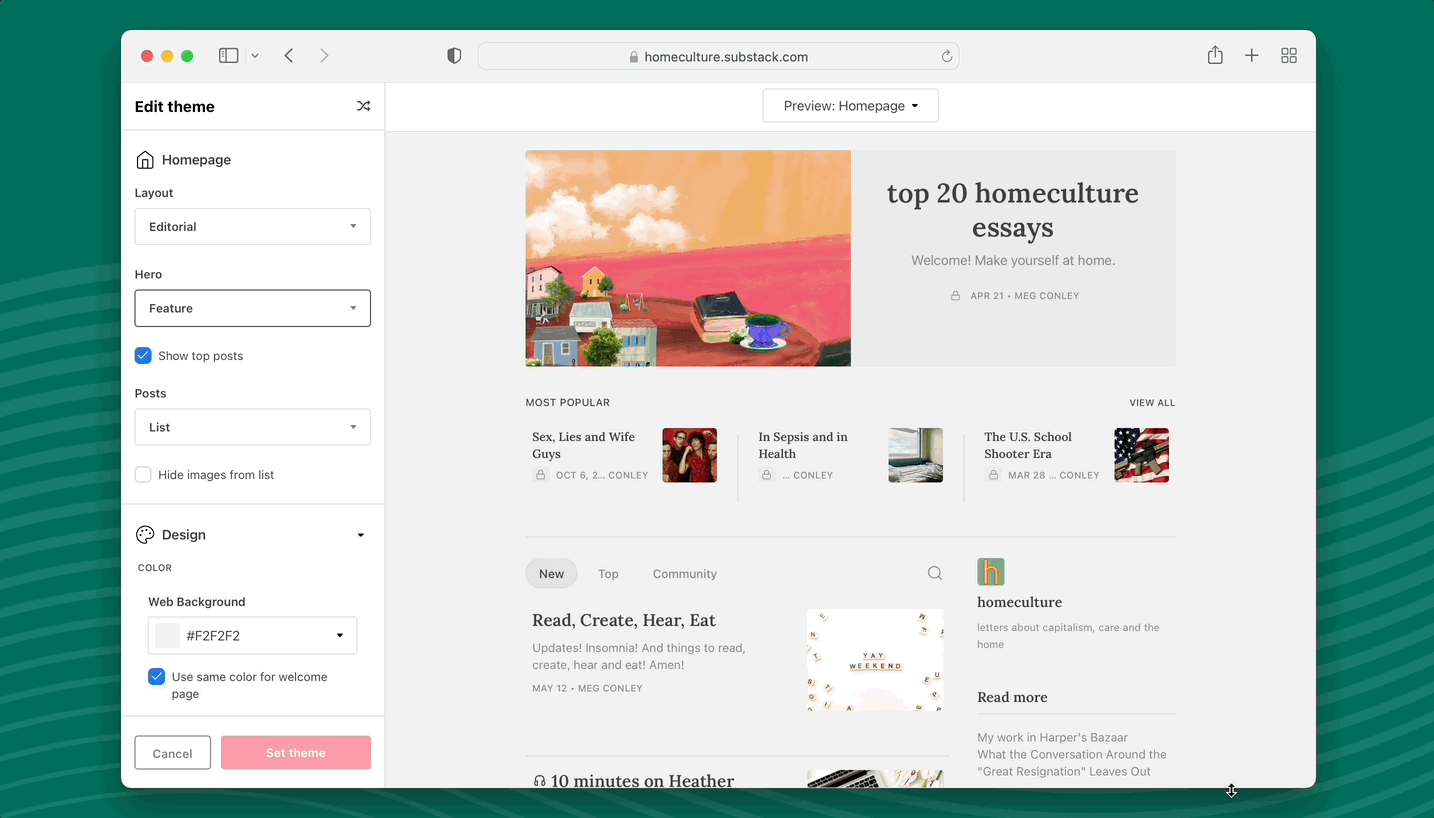Collapse the Design section chevron

[360, 534]
